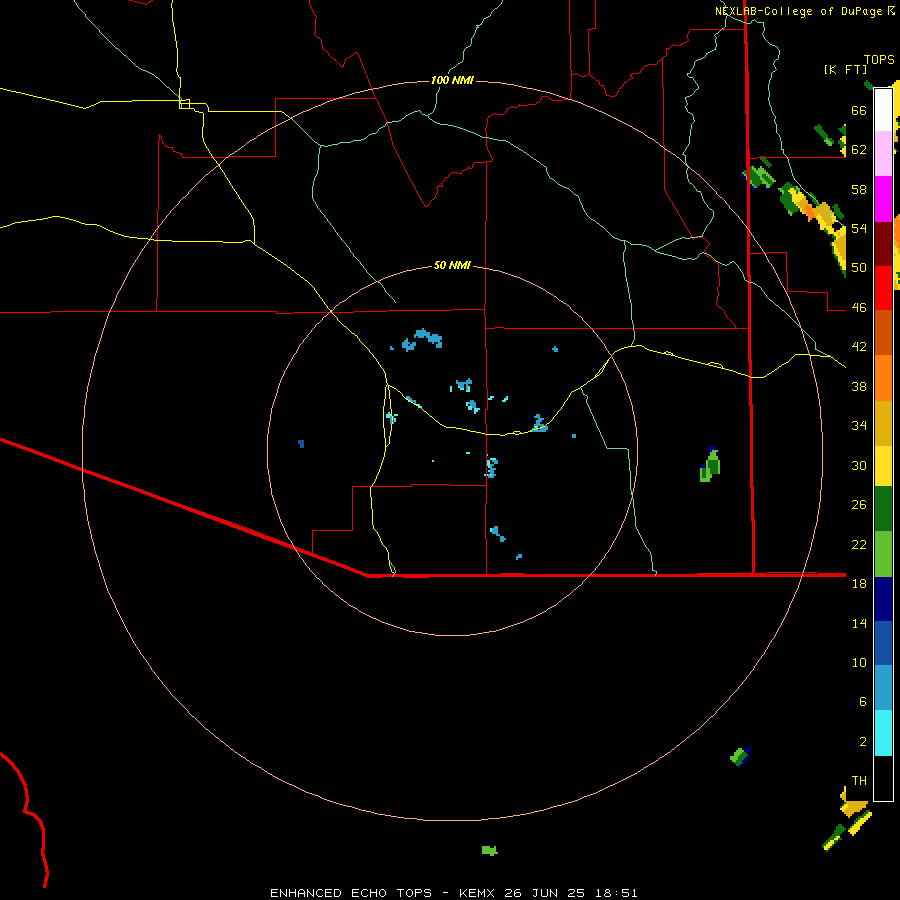The width and height of the screenshot is (900, 900).
Task: Click the 46 legend value
Action: click(859, 308)
